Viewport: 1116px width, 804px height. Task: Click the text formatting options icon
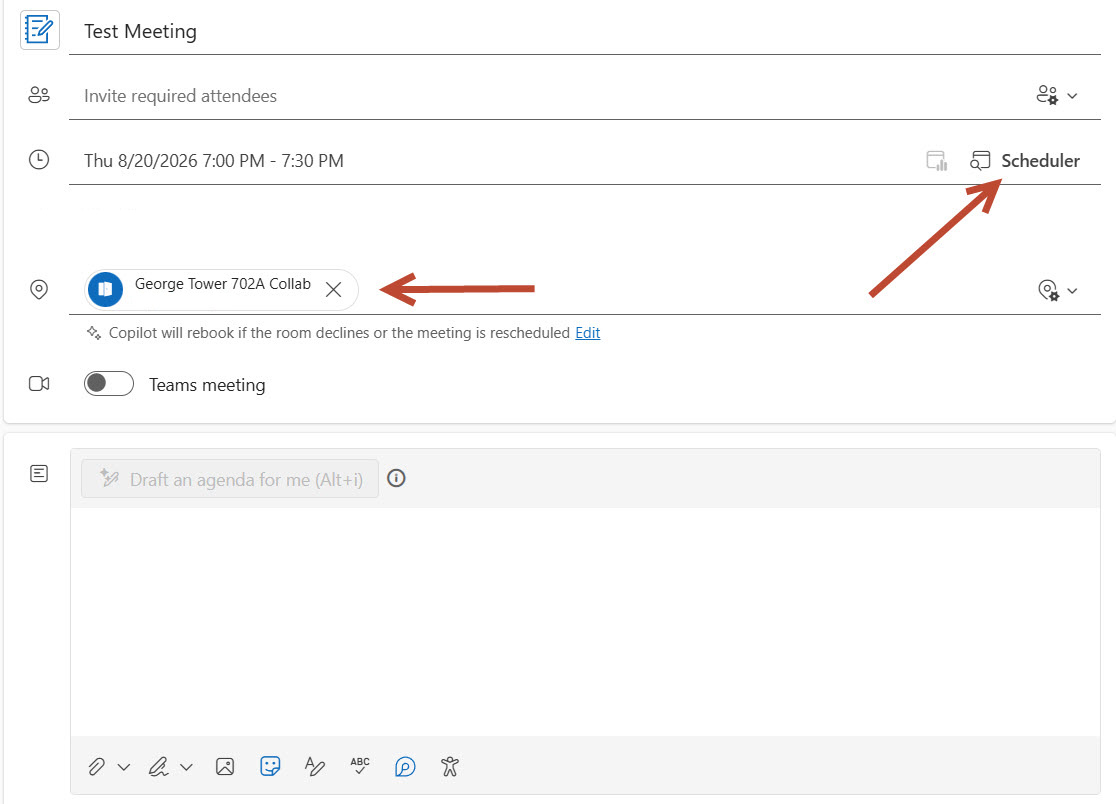(x=315, y=766)
